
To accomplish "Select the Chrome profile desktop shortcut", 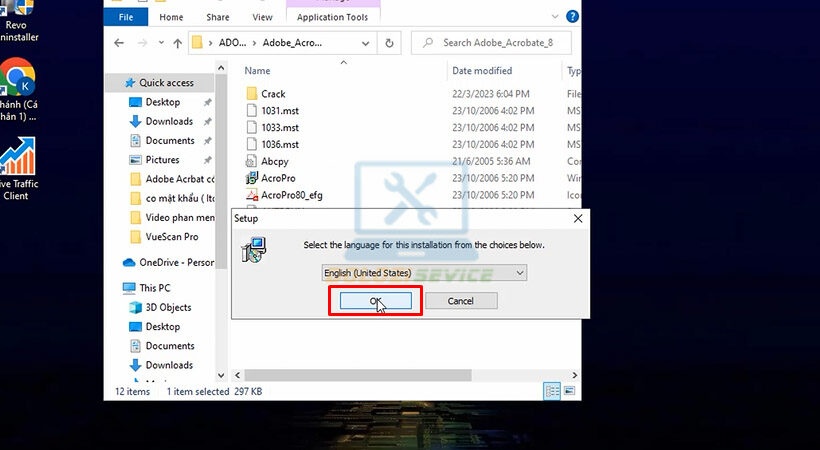I will 17,89.
